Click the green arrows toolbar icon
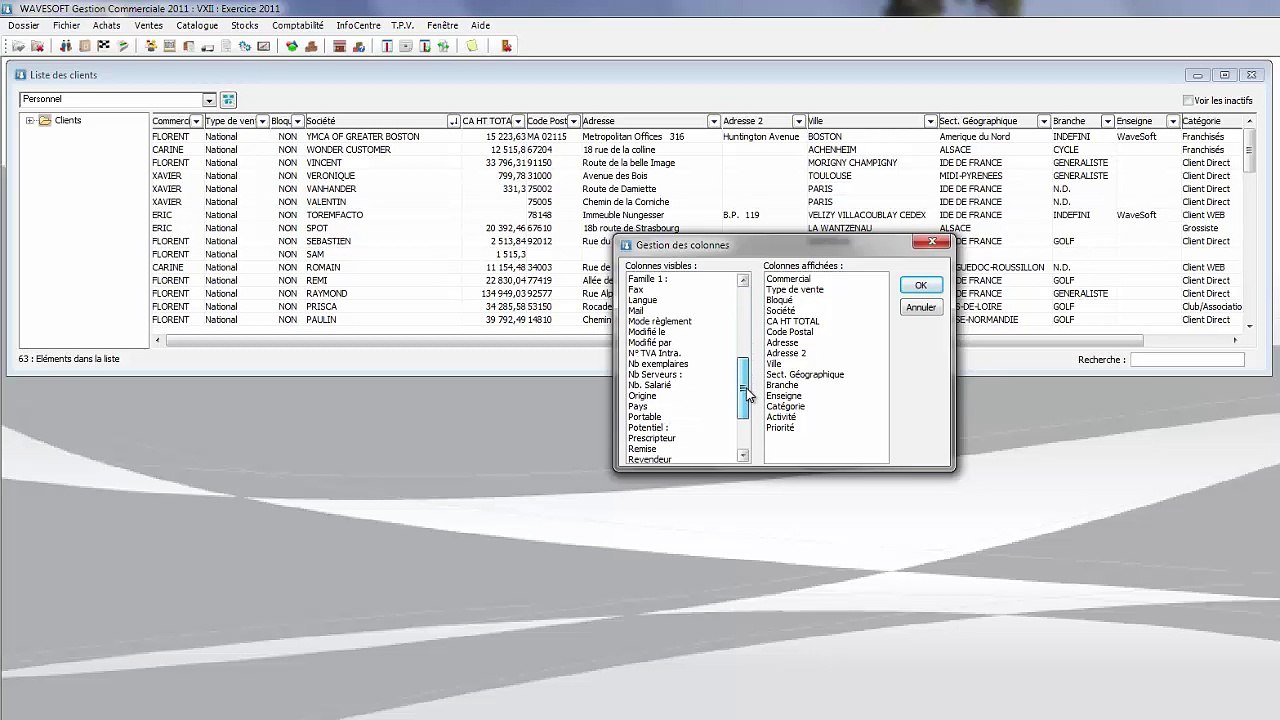This screenshot has width=1280, height=720. point(443,46)
